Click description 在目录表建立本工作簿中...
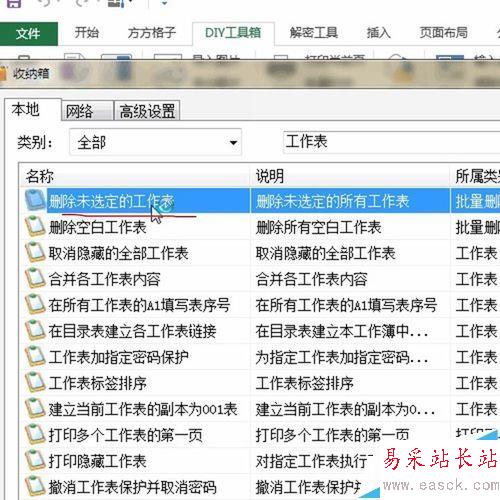 pos(342,331)
